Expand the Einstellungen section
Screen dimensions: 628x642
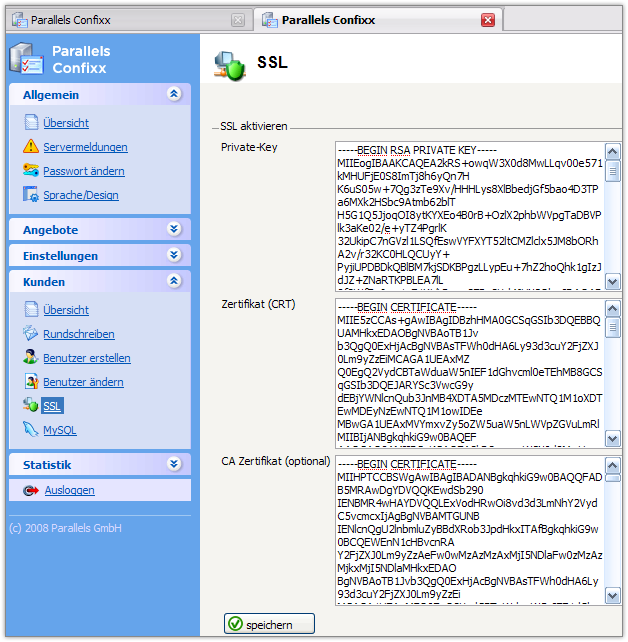tap(174, 256)
